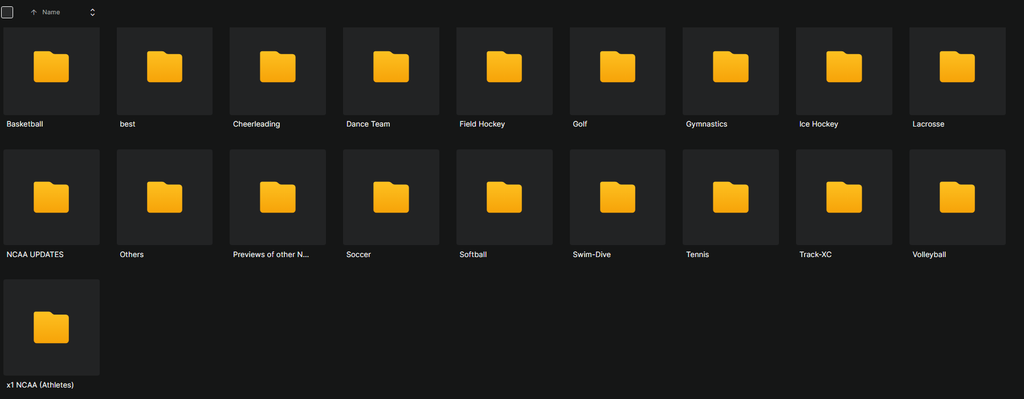Click the Cheerleading folder name
This screenshot has width=1024, height=399.
pos(257,124)
